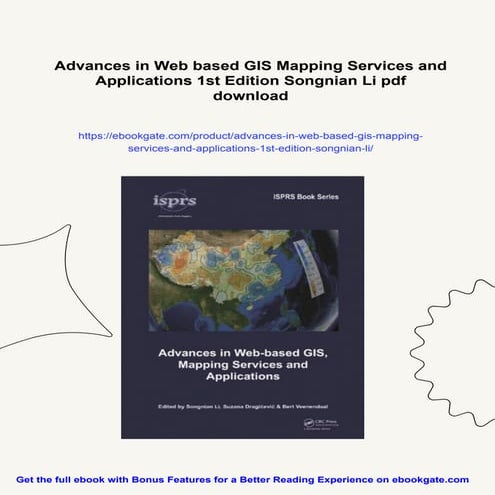Screen dimensions: 495x495
Task: Click the CRC Press logo on cover
Action: pyautogui.click(x=321, y=424)
